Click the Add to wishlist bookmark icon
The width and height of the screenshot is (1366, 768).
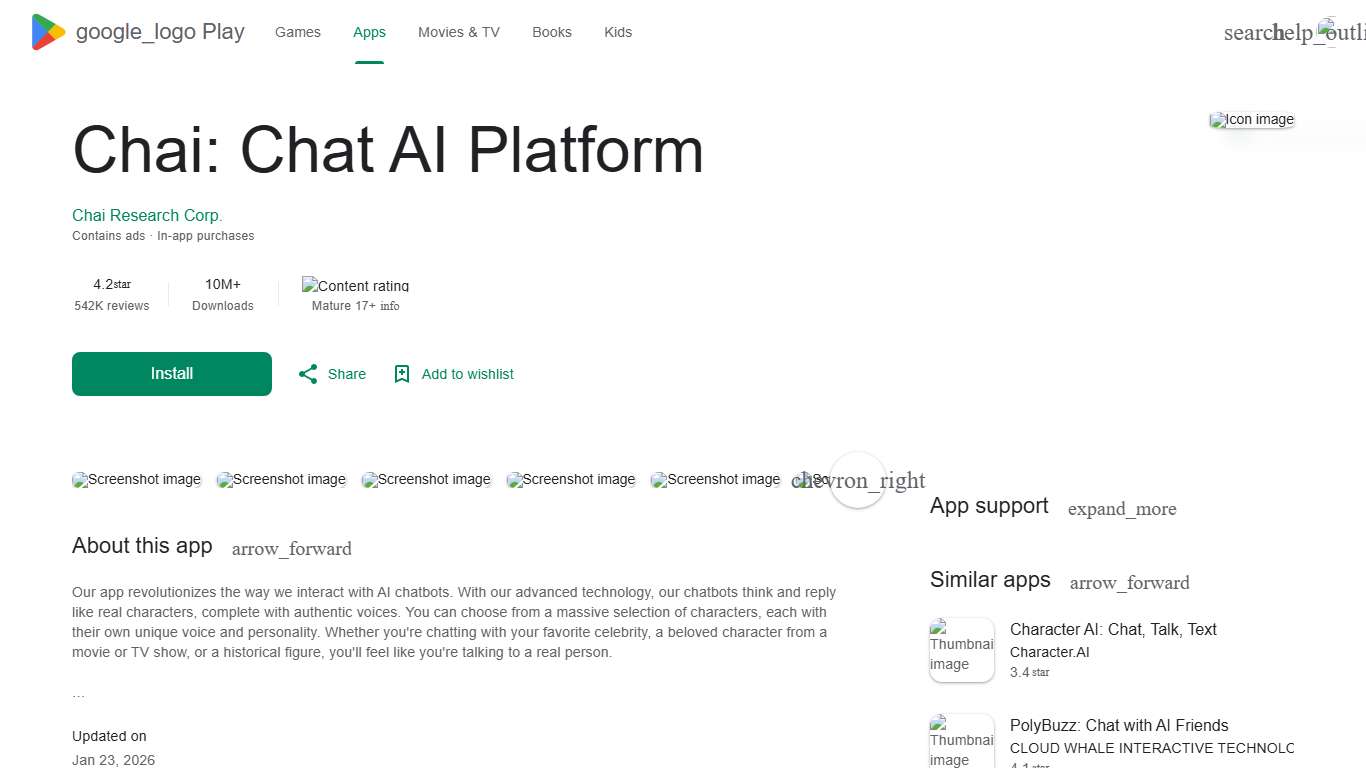tap(401, 373)
